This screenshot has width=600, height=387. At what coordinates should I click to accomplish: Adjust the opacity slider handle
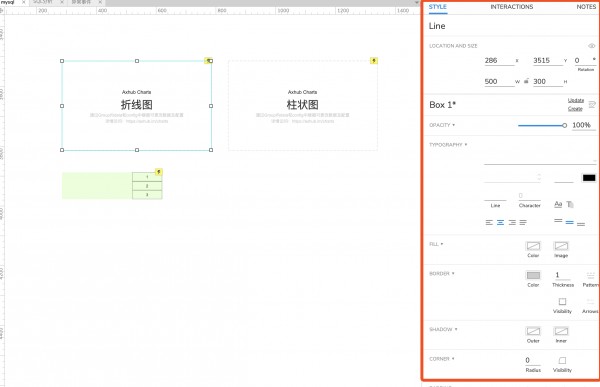point(564,126)
